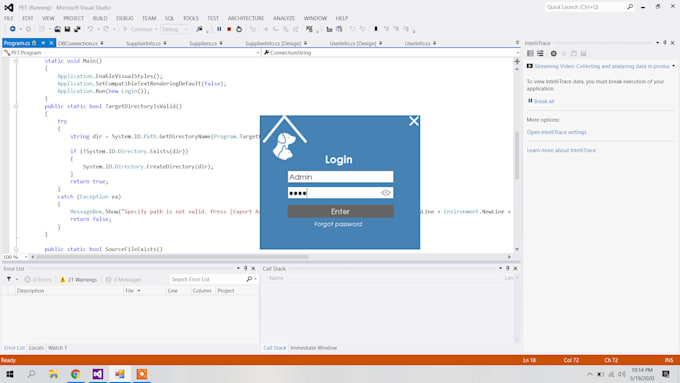Viewport: 680px width, 383px height.
Task: Click the editor horizontal scrollbar thumb
Action: tap(173, 257)
